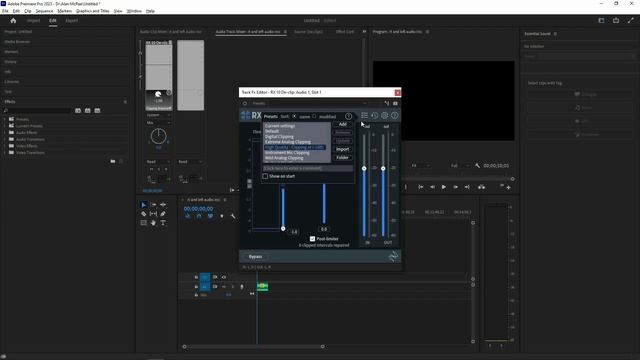640x360 pixels.
Task: Select the Track Select Forward tool
Action: (x=153, y=205)
